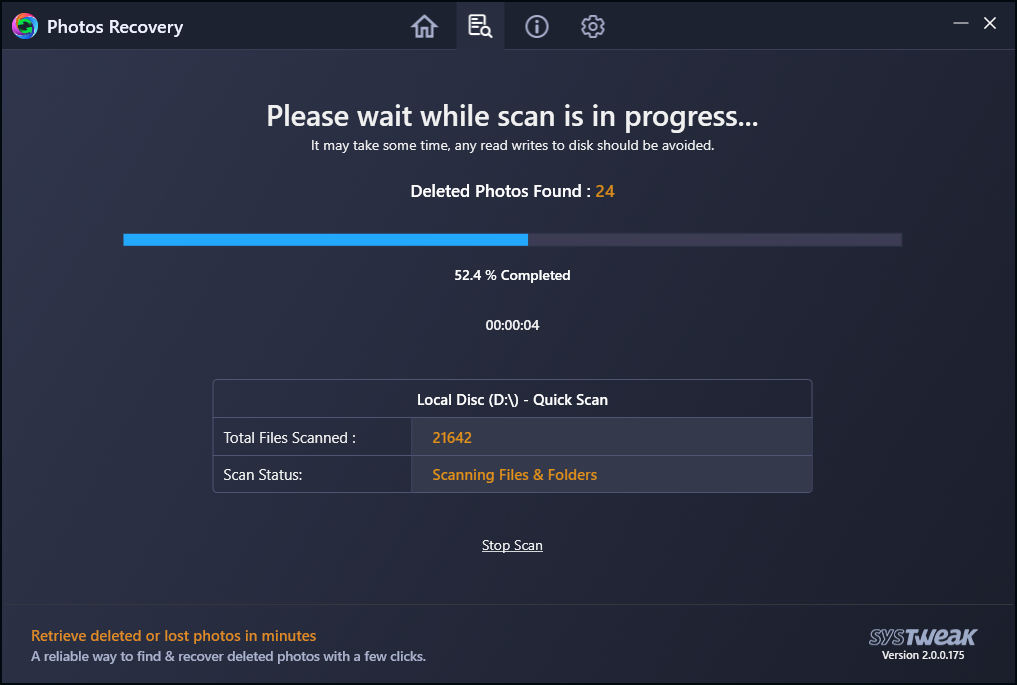Click Retrieve deleted or lost photos text
Viewport: 1017px width, 685px height.
174,636
